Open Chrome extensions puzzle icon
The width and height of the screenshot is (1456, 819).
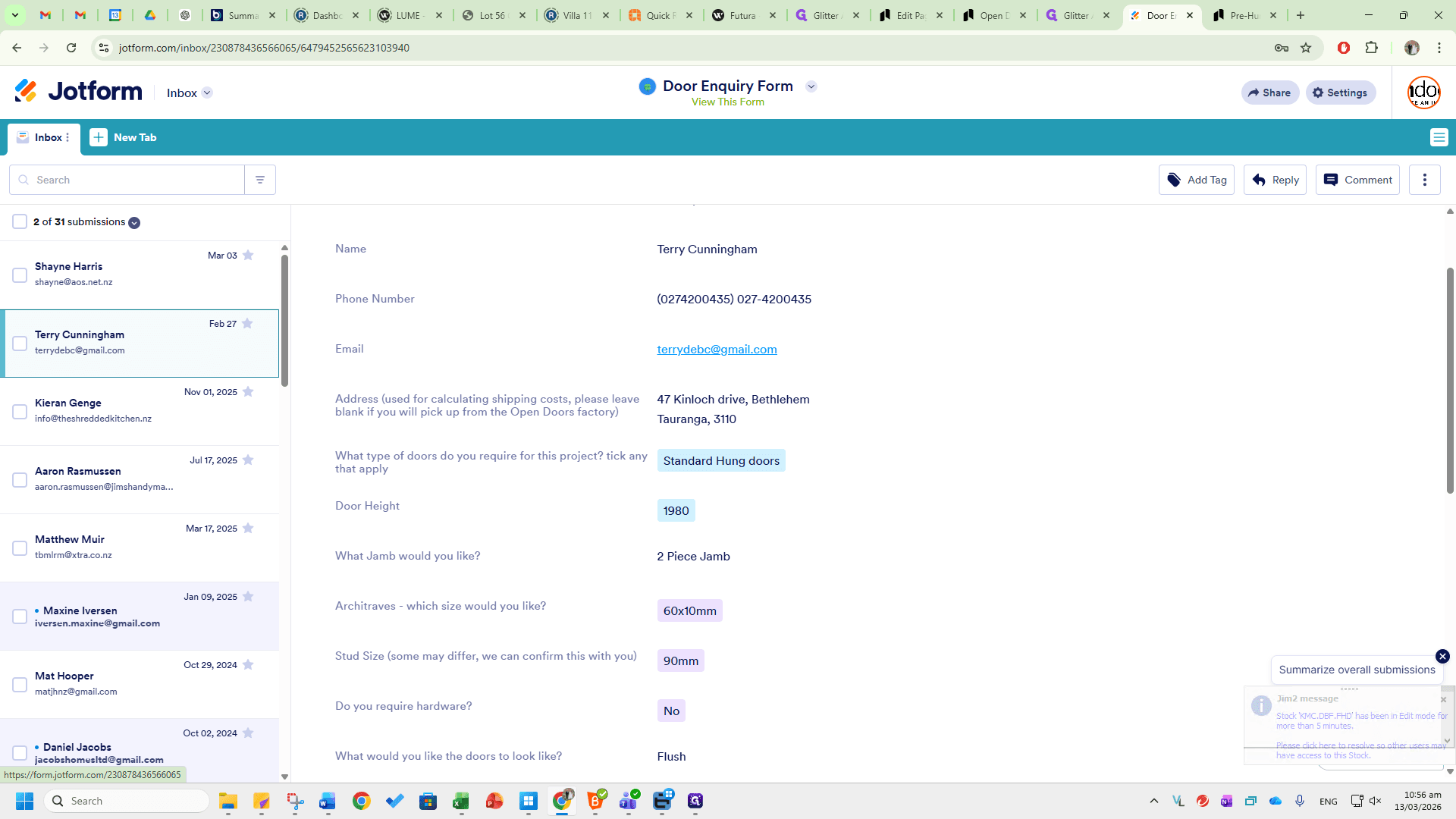pyautogui.click(x=1371, y=48)
